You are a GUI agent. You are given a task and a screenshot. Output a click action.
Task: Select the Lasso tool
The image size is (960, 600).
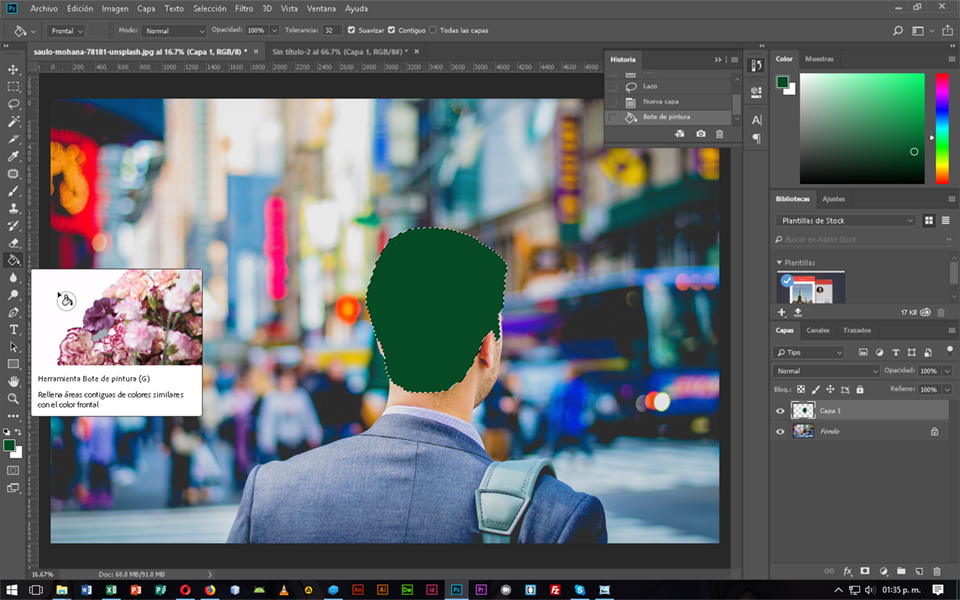pos(13,104)
